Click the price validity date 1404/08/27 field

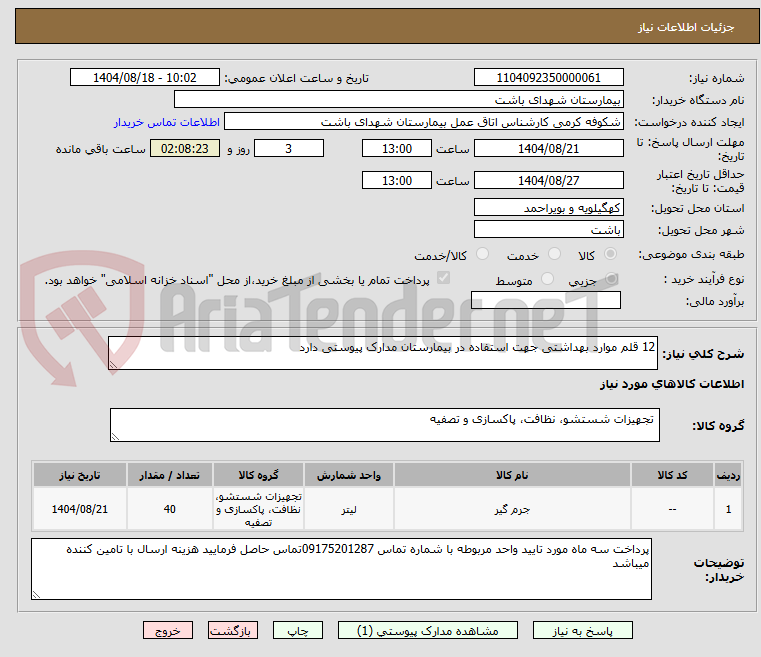tap(548, 180)
